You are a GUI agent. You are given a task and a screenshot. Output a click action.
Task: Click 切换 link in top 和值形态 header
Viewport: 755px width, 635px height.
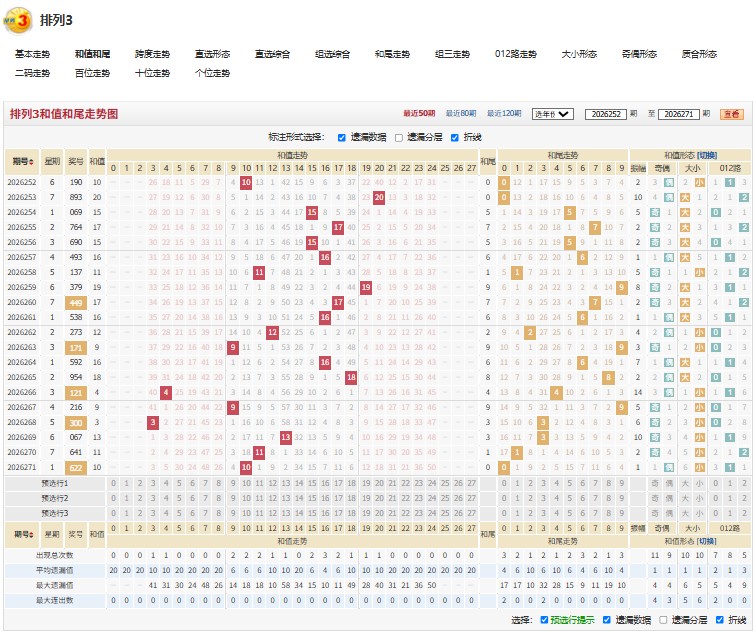pyautogui.click(x=707, y=156)
